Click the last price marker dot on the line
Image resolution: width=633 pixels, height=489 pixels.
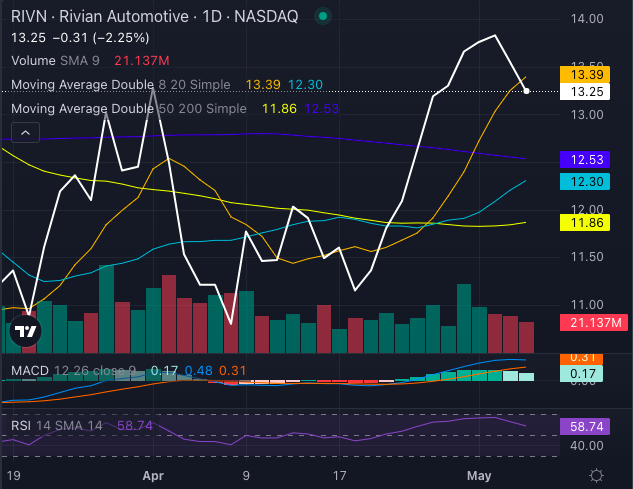point(526,91)
